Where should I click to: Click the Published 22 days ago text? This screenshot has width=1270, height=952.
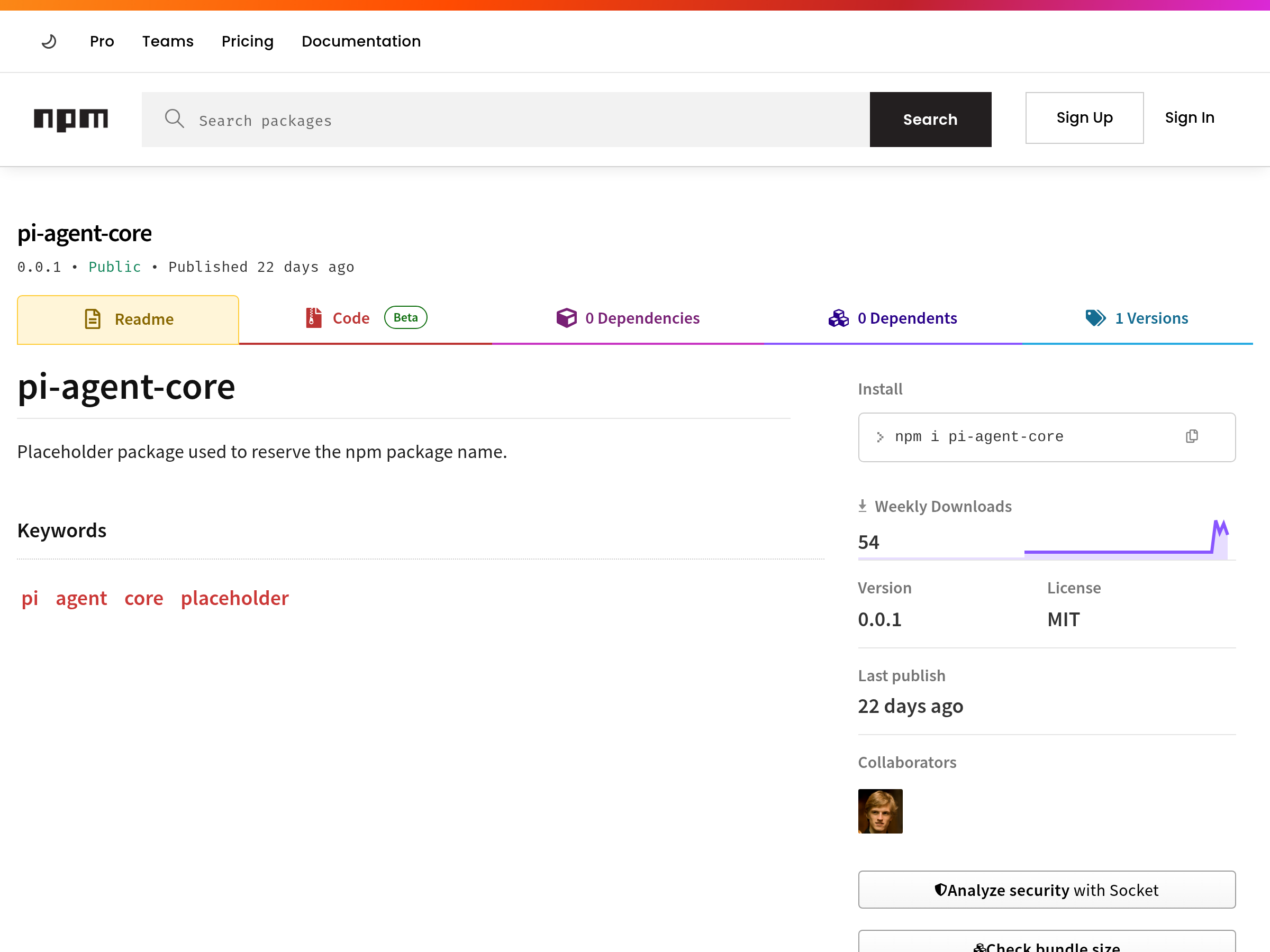coord(261,267)
